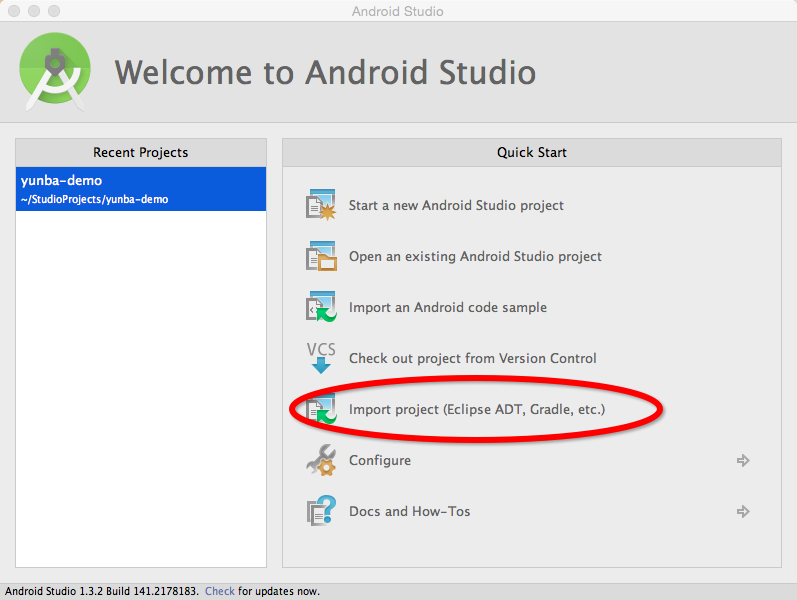
Task: Click the Import project Eclipse/Gradle icon
Action: [x=321, y=409]
